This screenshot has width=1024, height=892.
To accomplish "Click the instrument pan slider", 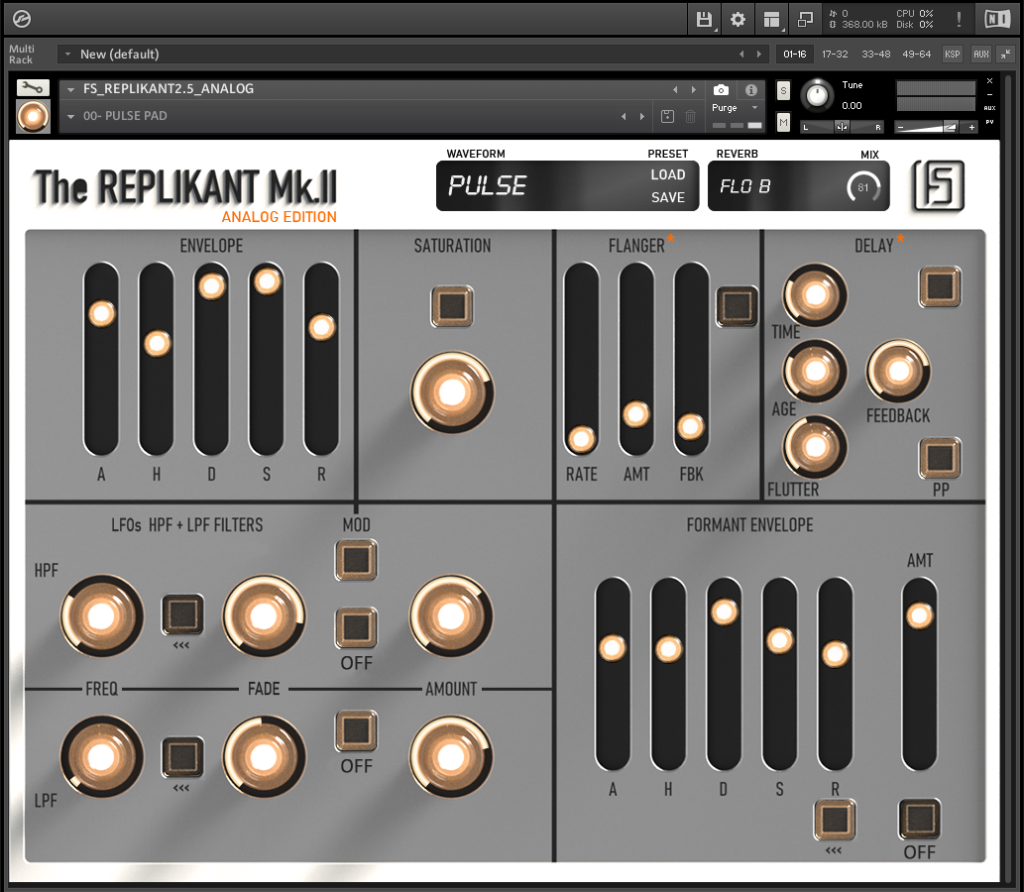I will tap(842, 127).
